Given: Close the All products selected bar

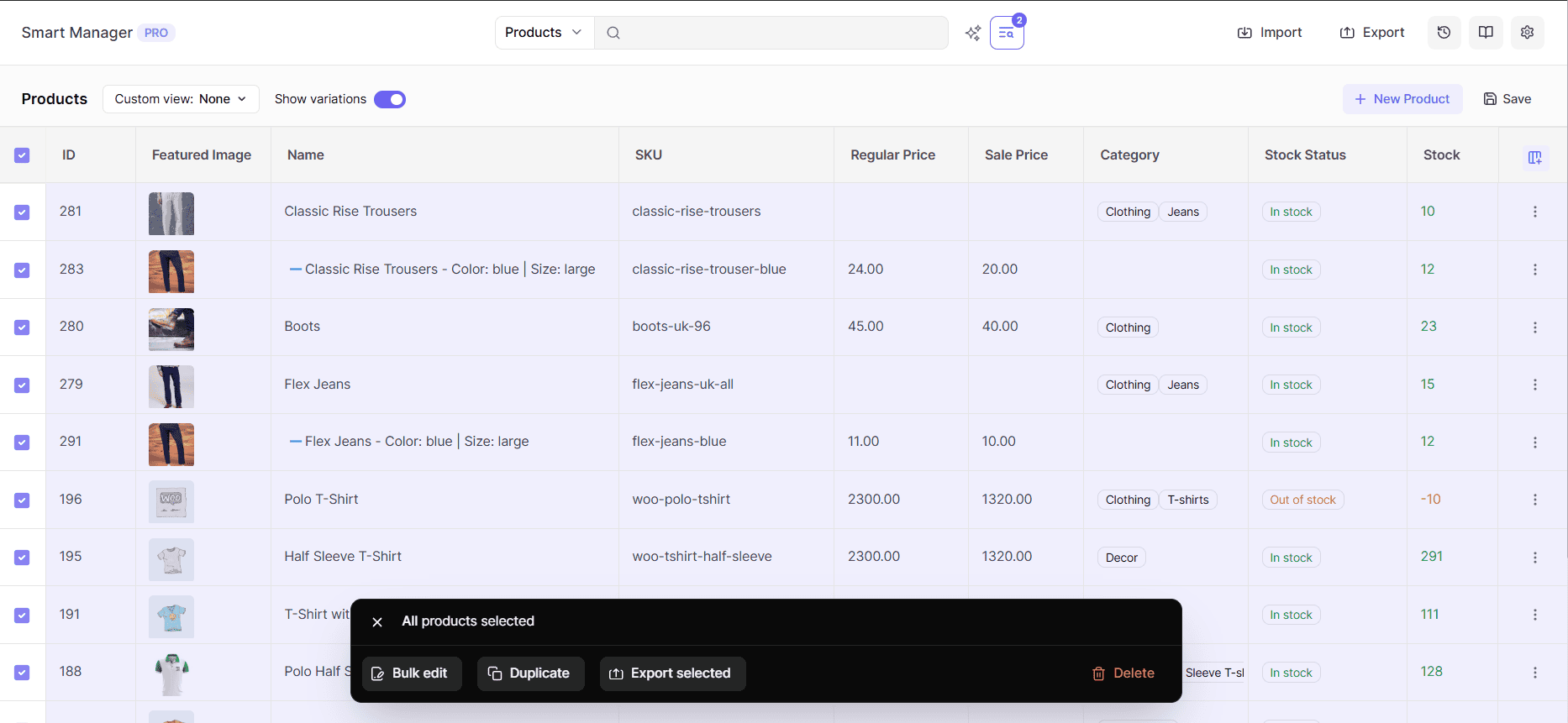Looking at the screenshot, I should pyautogui.click(x=377, y=622).
